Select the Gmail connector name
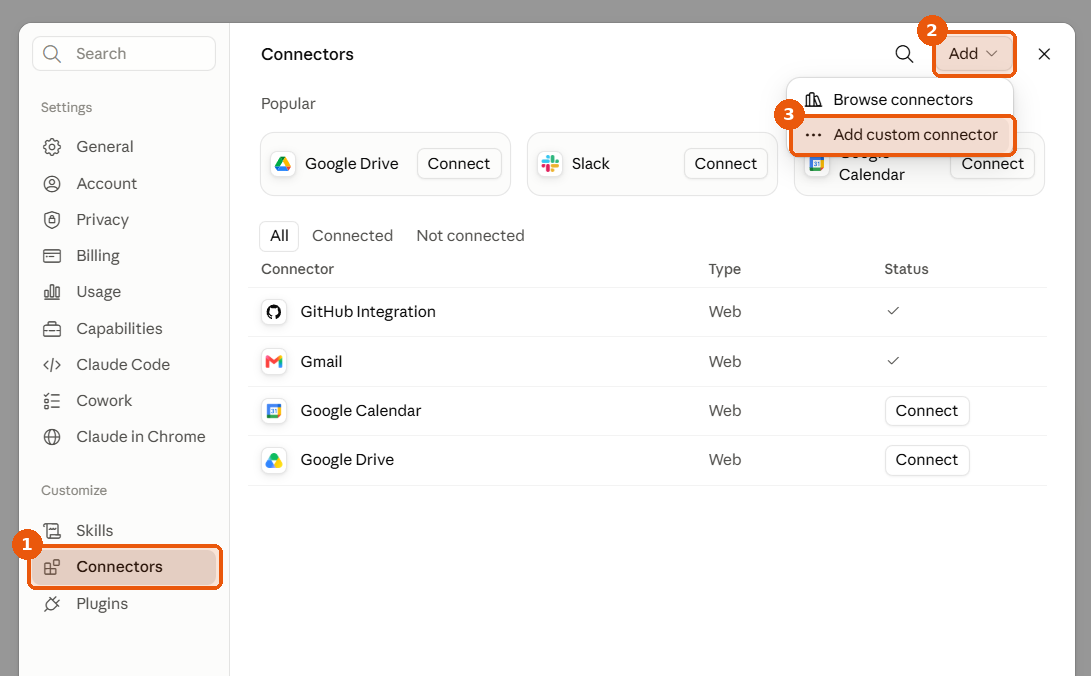This screenshot has width=1091, height=676. (x=321, y=362)
